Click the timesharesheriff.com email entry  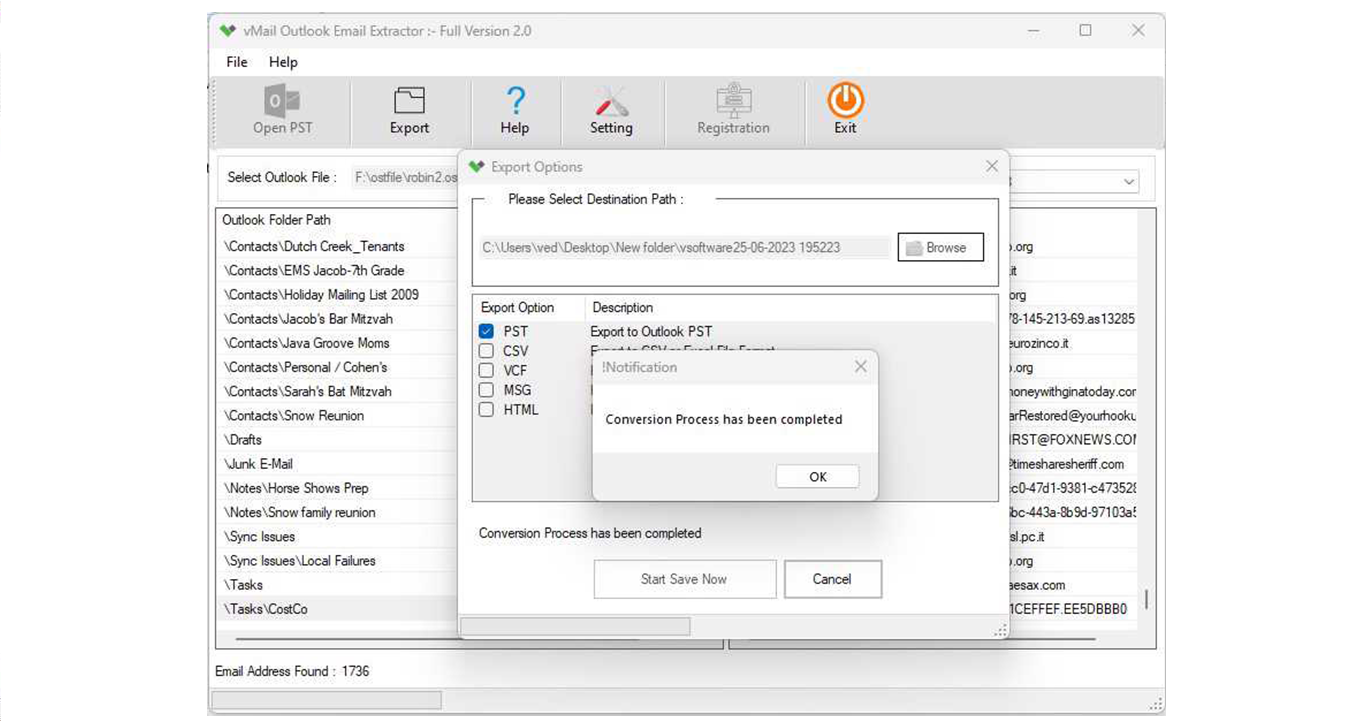(1067, 464)
